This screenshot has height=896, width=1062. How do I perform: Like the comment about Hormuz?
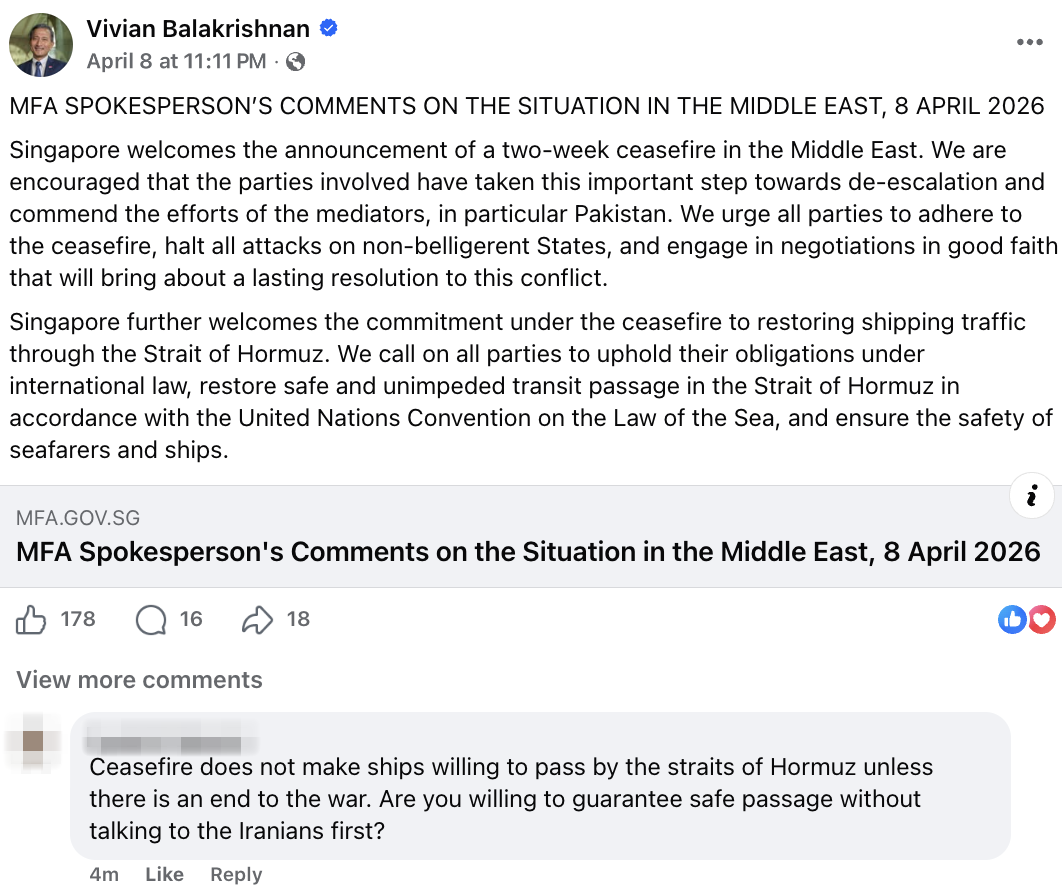[164, 874]
